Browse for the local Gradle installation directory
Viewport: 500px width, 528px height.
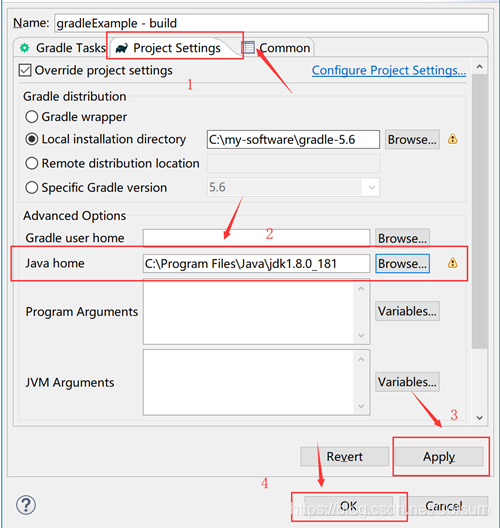(412, 139)
